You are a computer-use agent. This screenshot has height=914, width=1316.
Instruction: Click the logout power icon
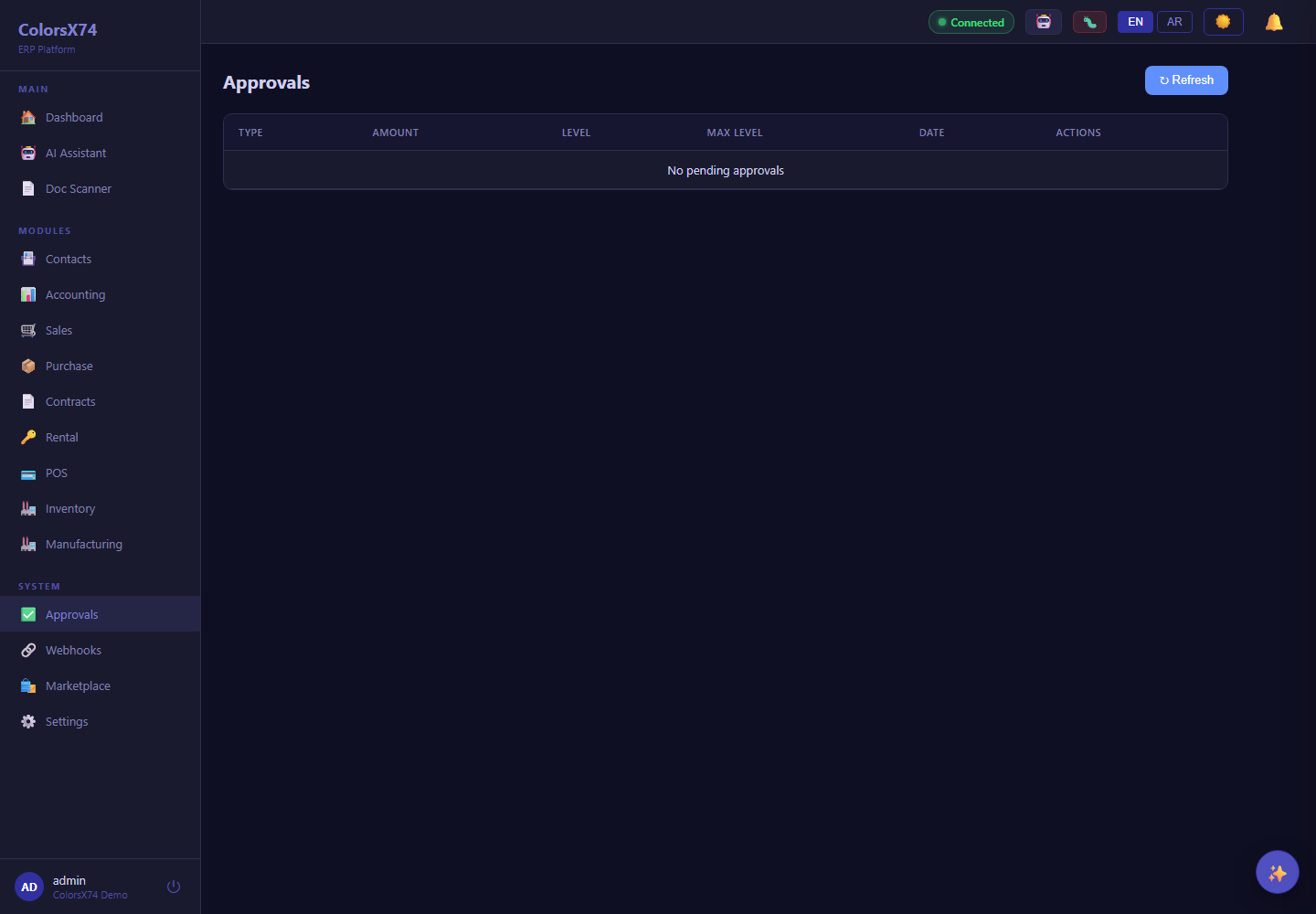click(x=174, y=887)
